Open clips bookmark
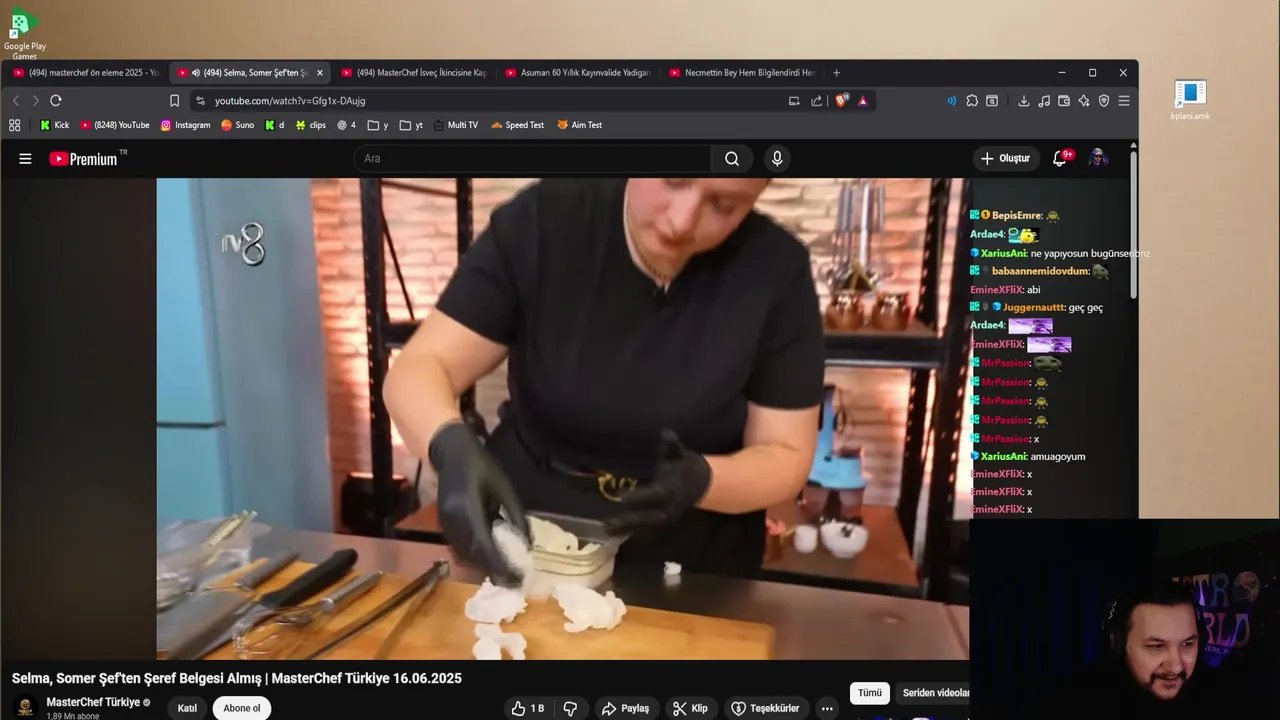 click(x=311, y=125)
